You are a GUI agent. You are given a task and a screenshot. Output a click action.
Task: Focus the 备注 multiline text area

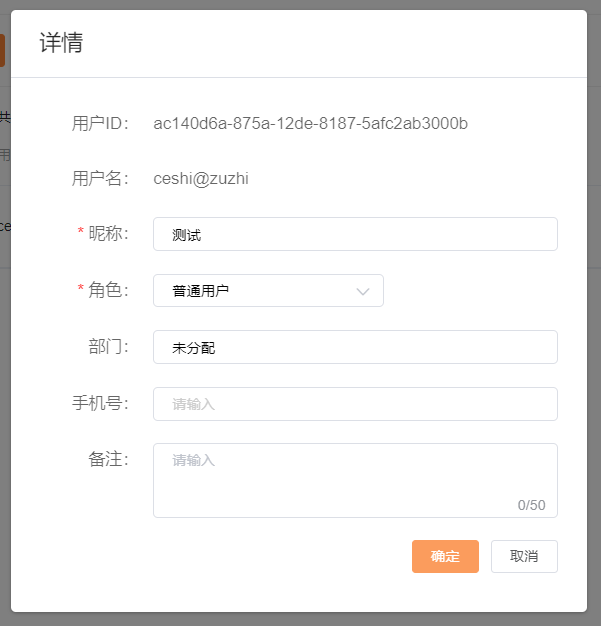(x=355, y=478)
